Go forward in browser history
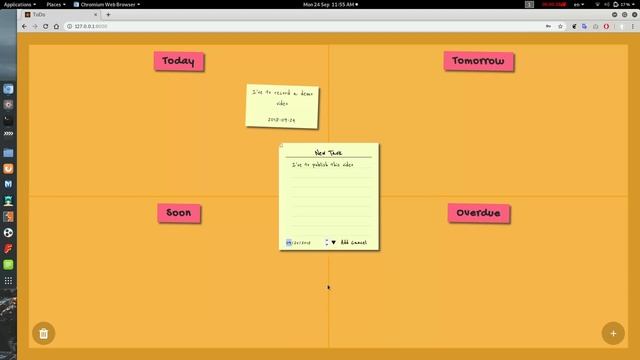This screenshot has height=360, width=640. pyautogui.click(x=35, y=26)
